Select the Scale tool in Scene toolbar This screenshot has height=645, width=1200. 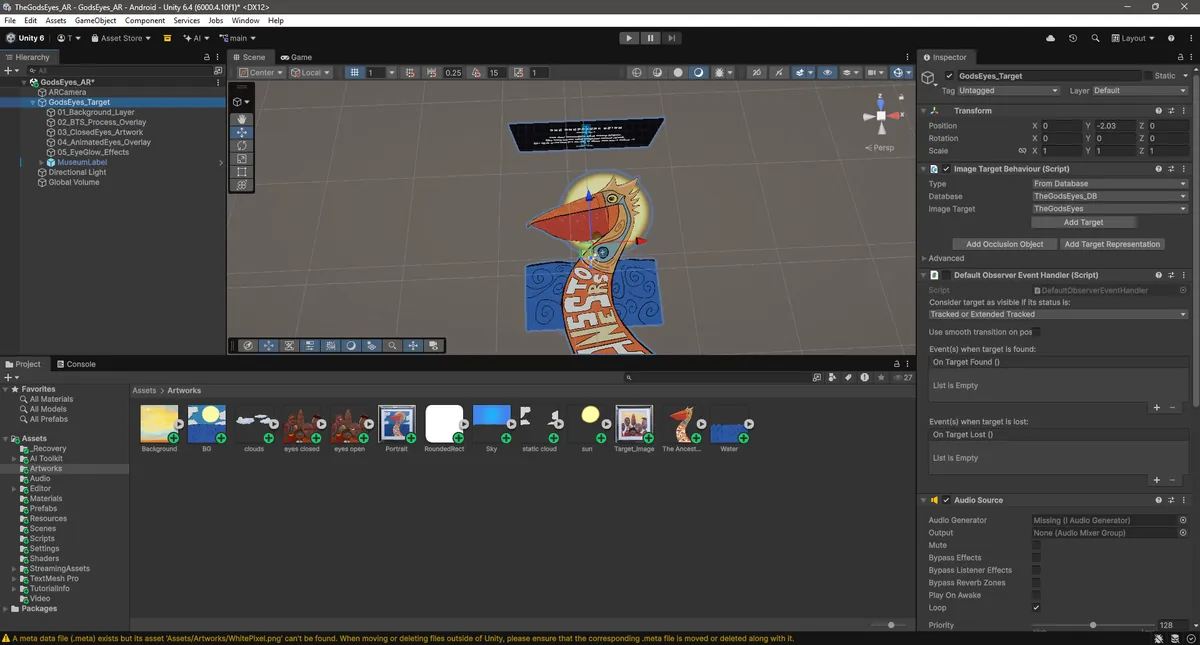(x=242, y=159)
